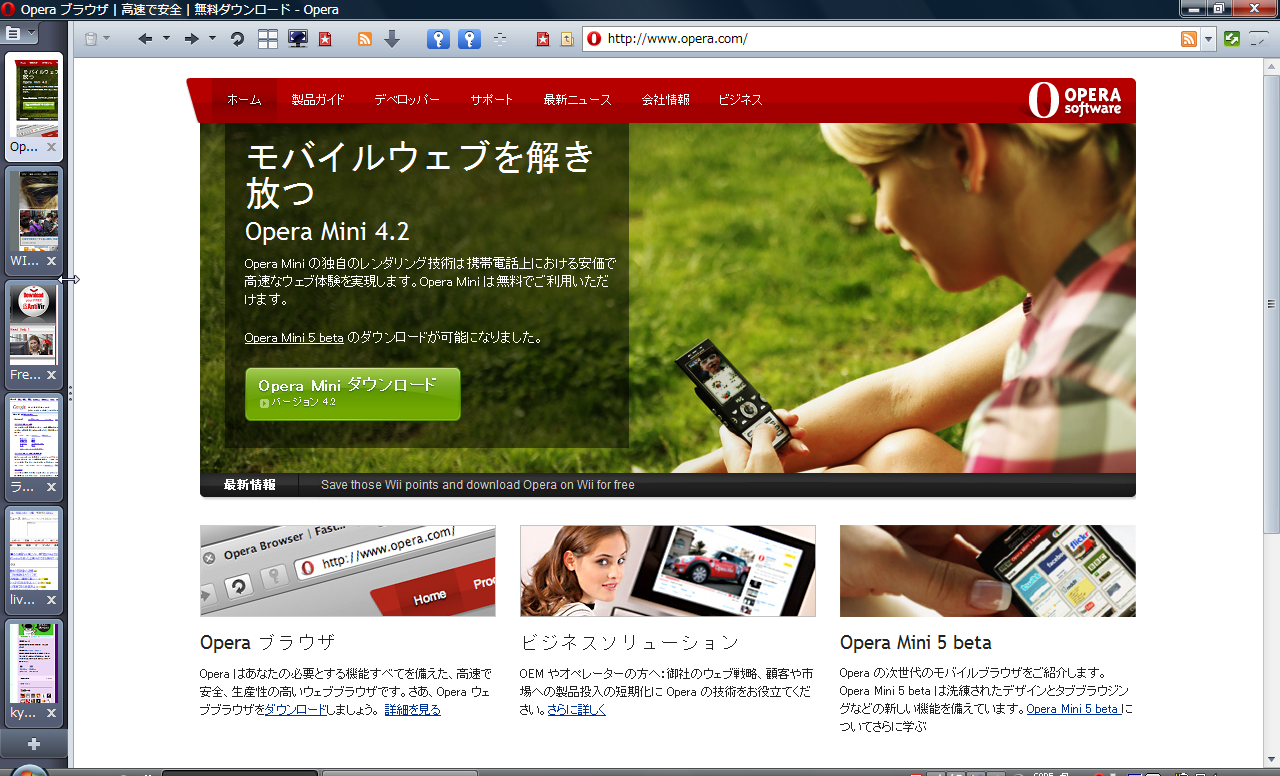The height and width of the screenshot is (776, 1280).
Task: Open the サポート menu item
Action: [492, 100]
